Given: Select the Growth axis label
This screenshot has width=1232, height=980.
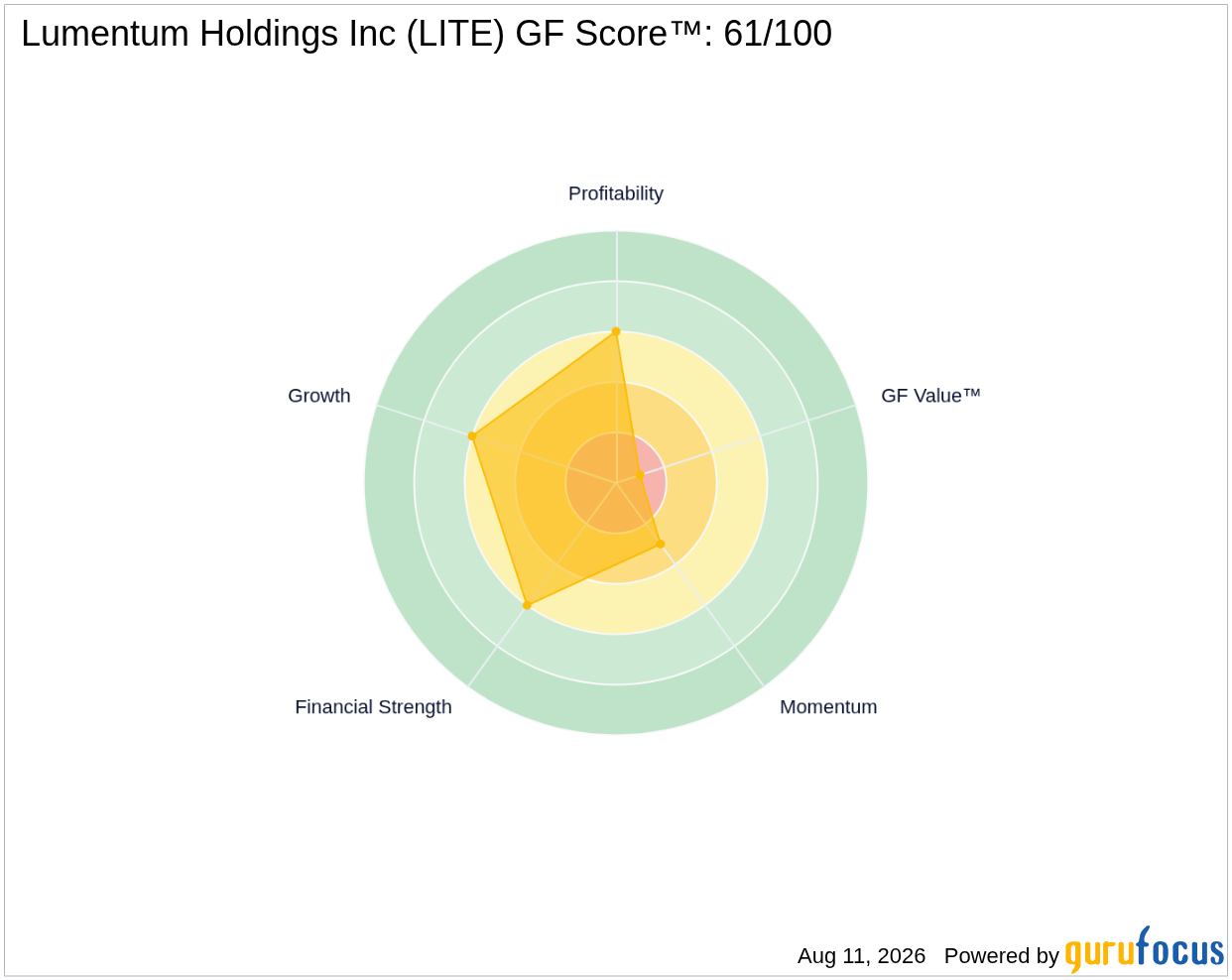Looking at the screenshot, I should pyautogui.click(x=319, y=396).
